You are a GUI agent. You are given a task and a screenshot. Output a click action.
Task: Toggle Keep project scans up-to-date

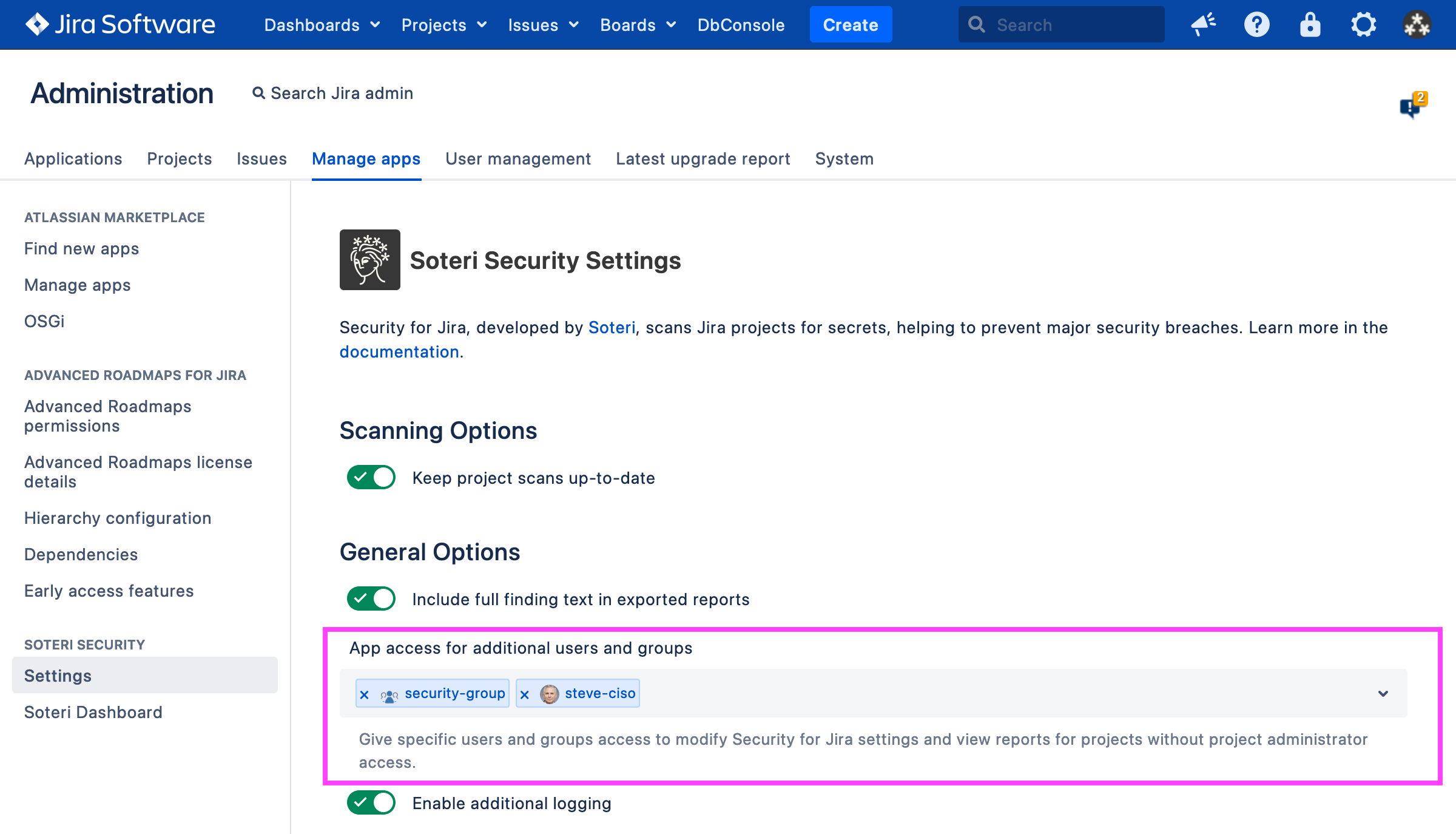point(371,478)
